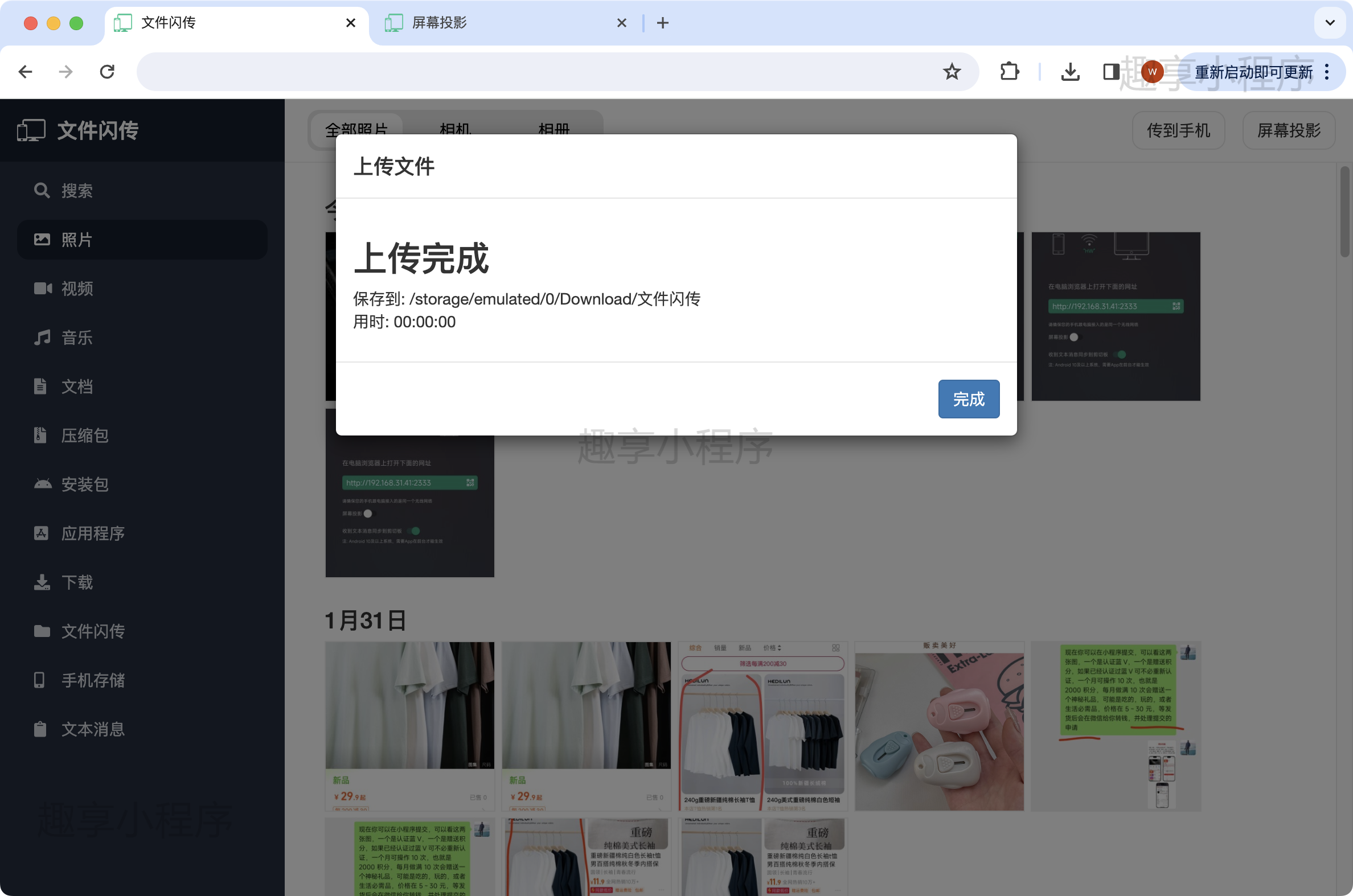
Task: Click 重新启动即可更新 update button
Action: pyautogui.click(x=1253, y=71)
